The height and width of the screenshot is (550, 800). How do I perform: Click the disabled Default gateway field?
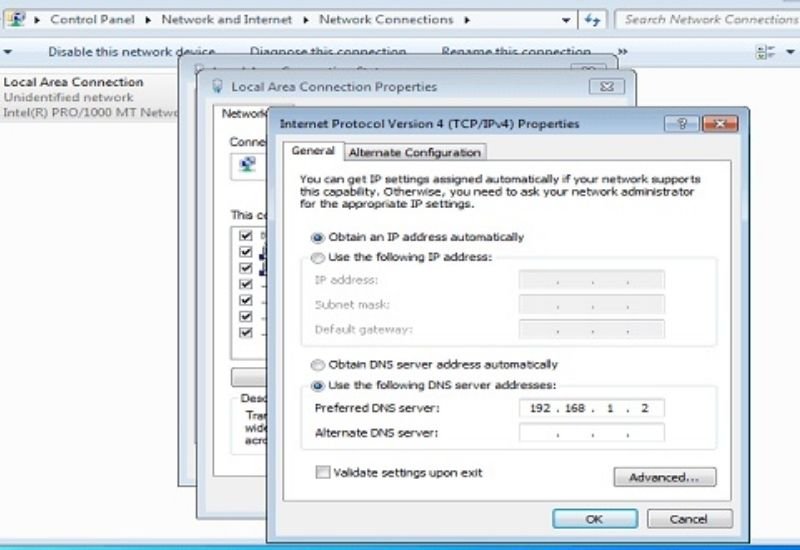coord(592,330)
